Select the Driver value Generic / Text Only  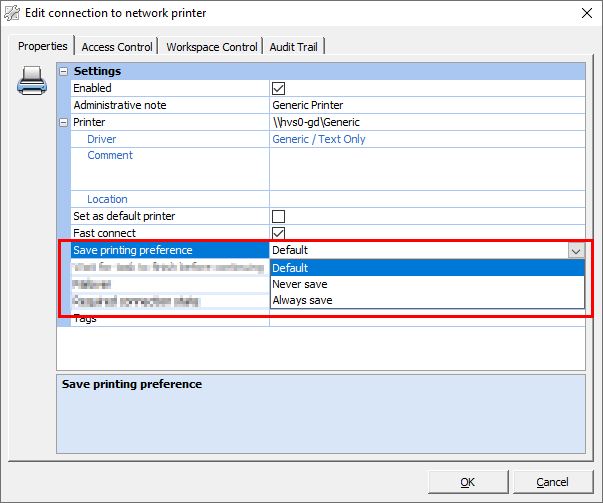(x=427, y=139)
